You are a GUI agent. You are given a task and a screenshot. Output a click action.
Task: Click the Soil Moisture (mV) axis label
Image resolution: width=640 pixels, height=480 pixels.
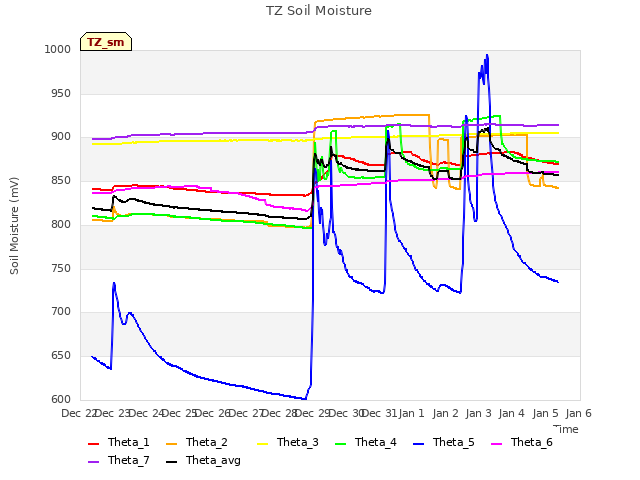coord(14,226)
